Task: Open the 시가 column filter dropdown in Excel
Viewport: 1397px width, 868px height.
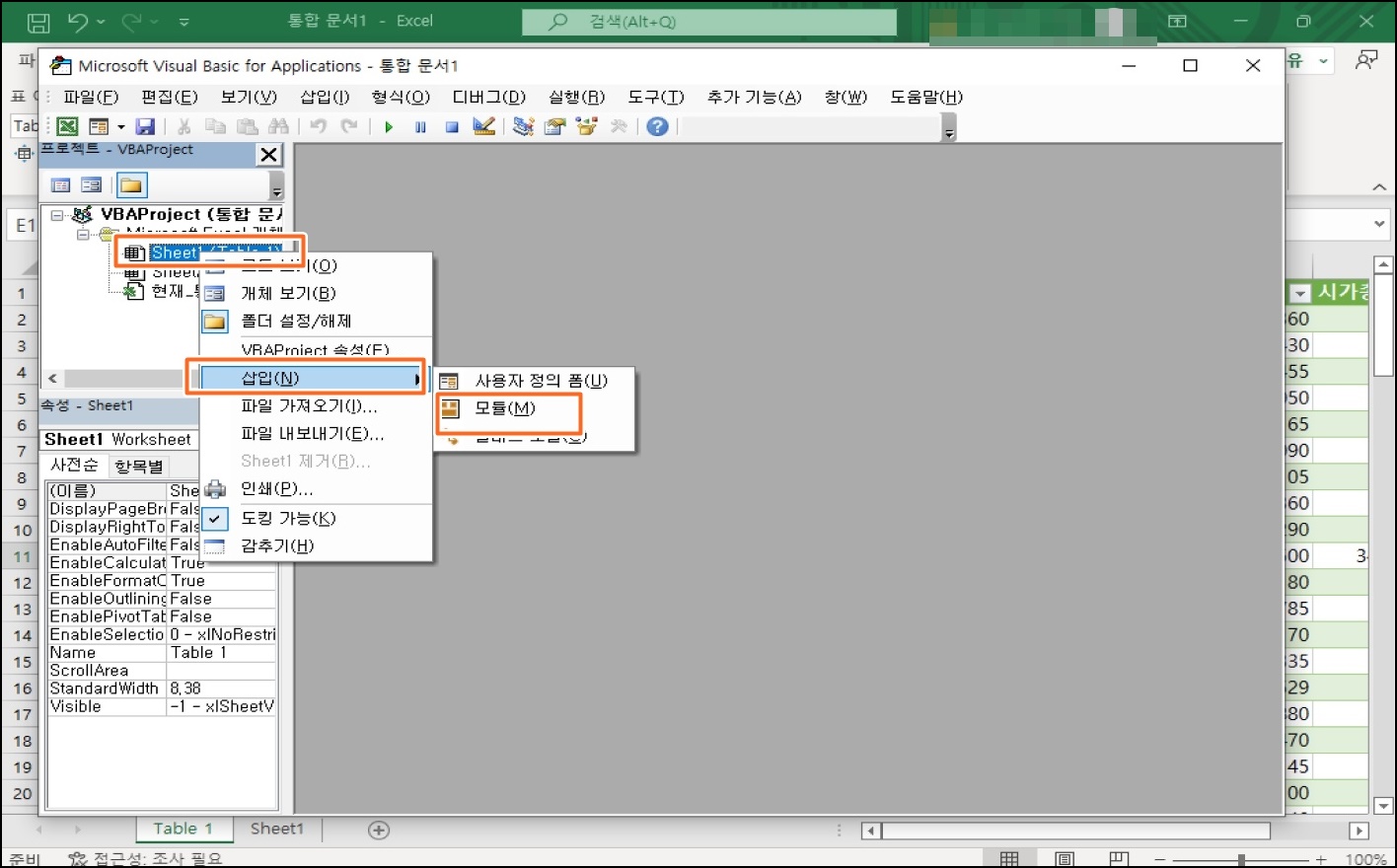Action: [1300, 293]
